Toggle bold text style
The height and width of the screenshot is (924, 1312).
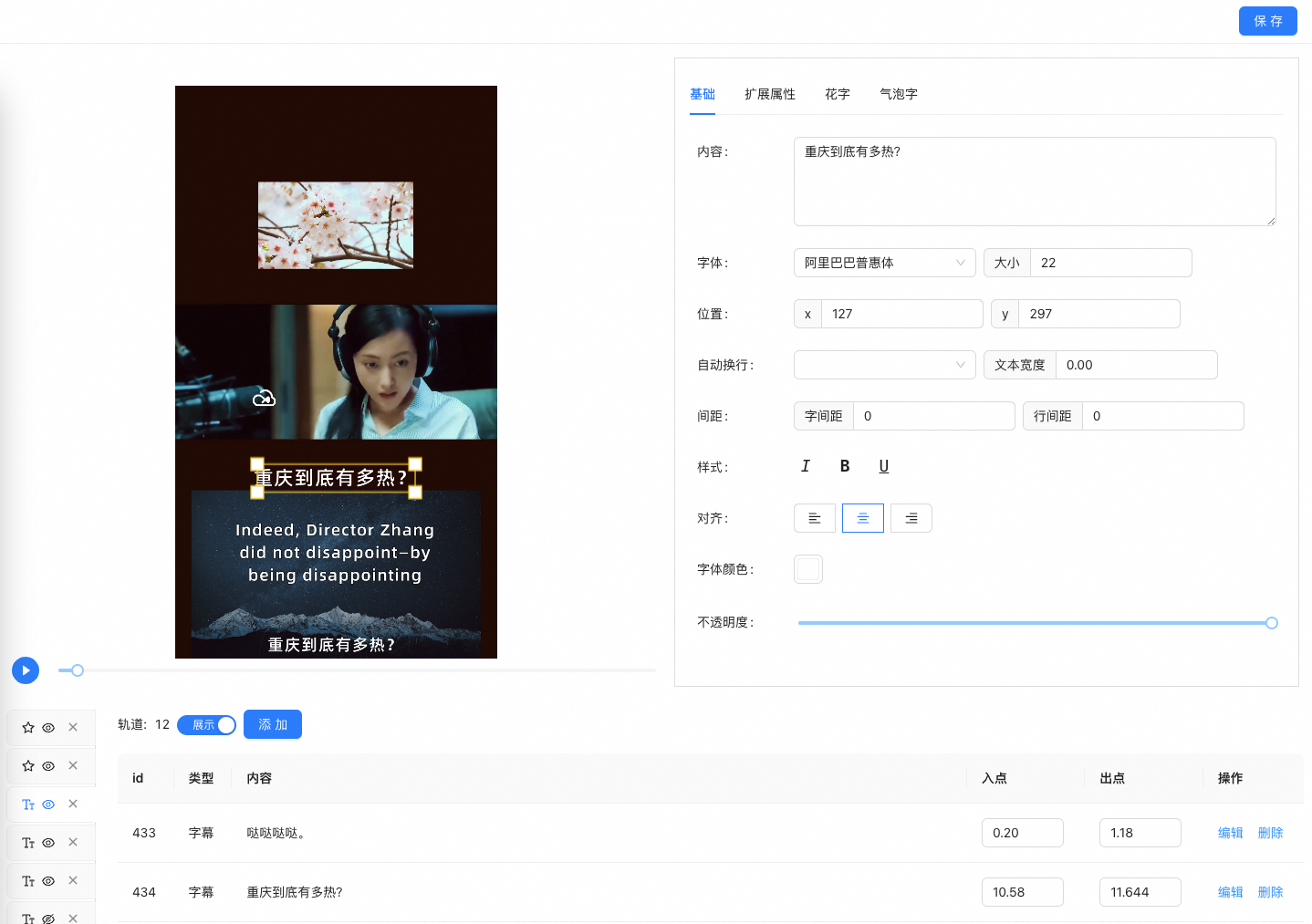(845, 466)
